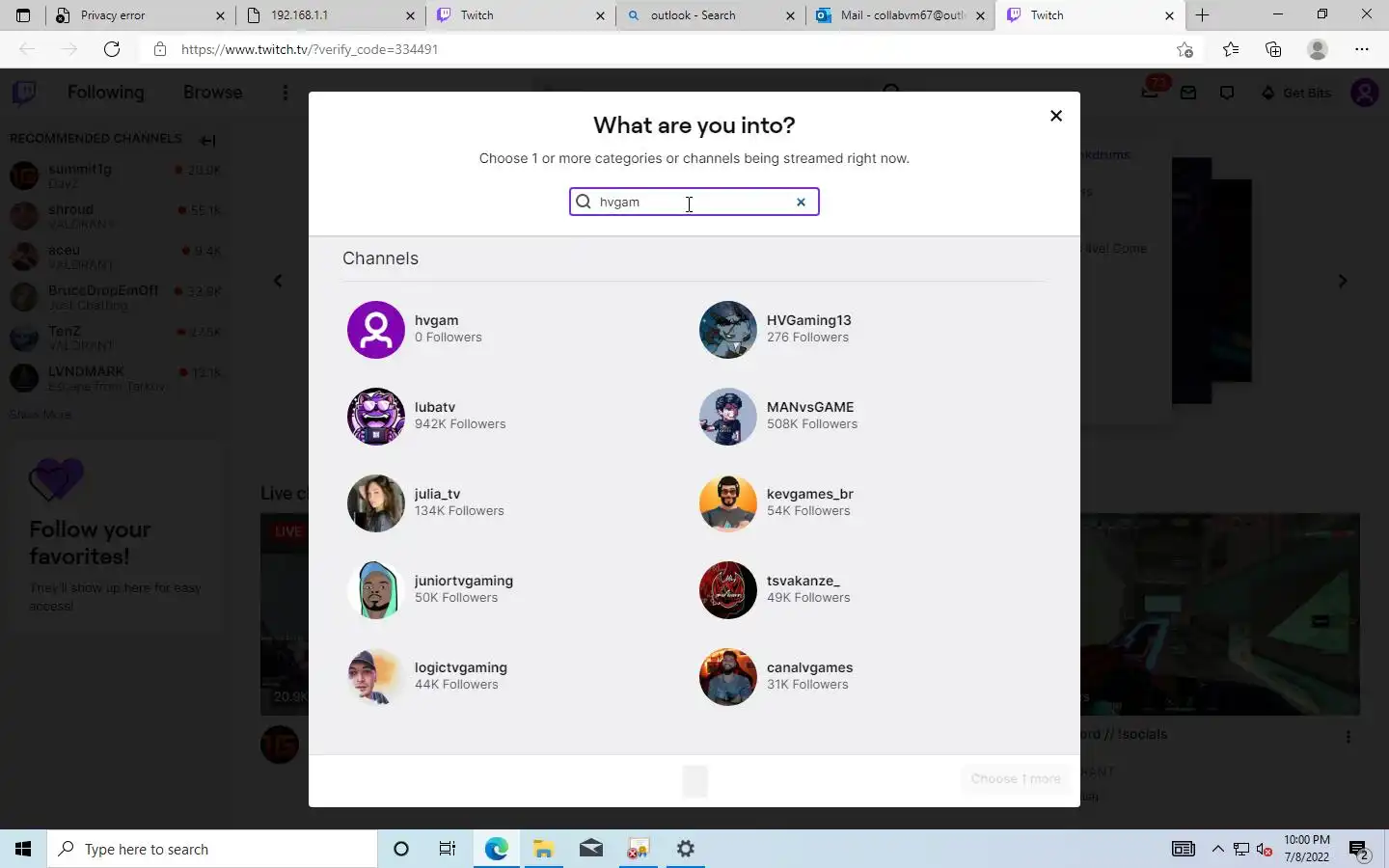Clear the hvgam search field text
The image size is (1389, 868).
click(x=801, y=202)
